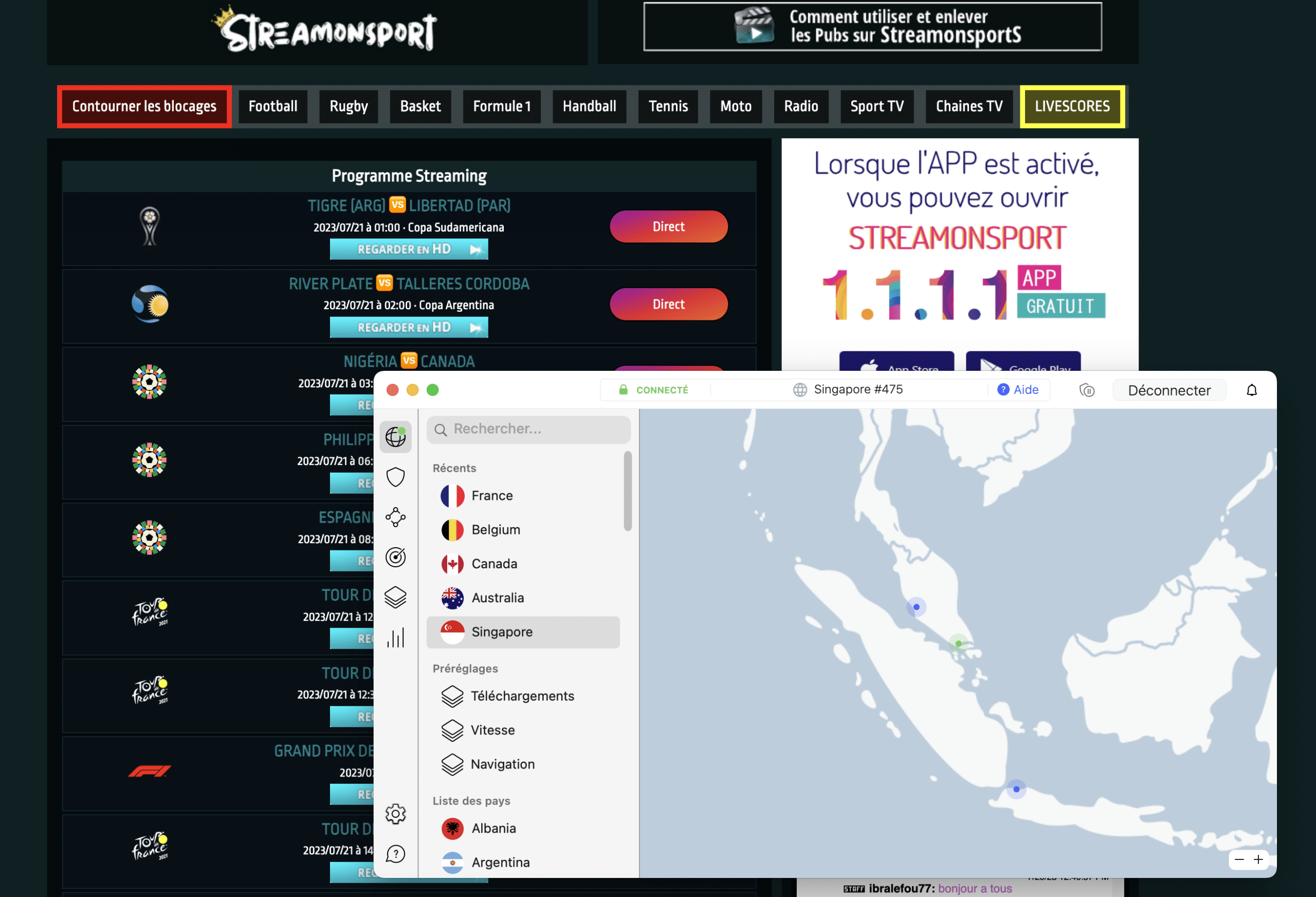Click the blue Indonesia server dot on map
Screen dimensions: 1316x897
(1016, 789)
